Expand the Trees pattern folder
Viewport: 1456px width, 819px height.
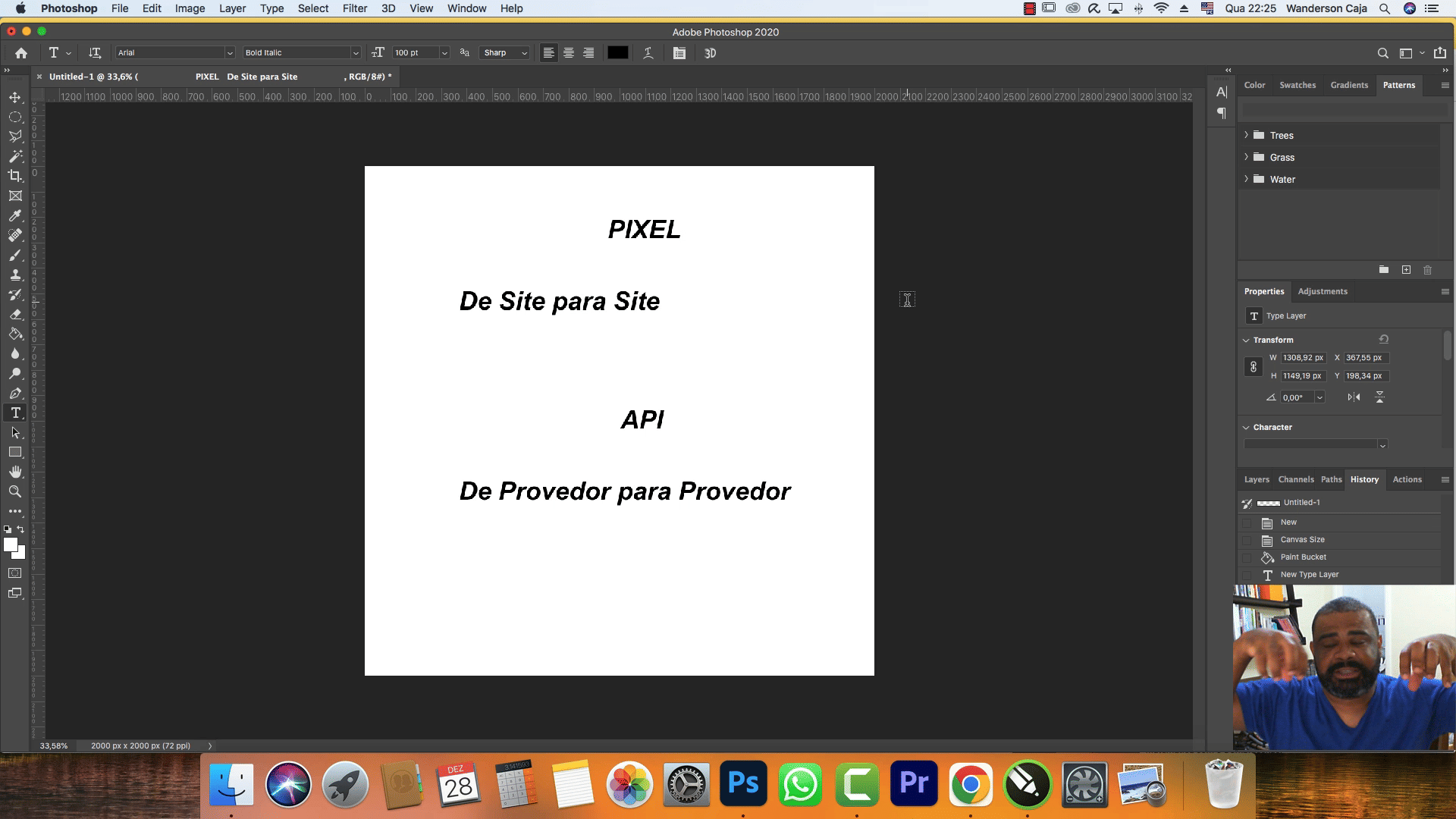click(x=1246, y=135)
